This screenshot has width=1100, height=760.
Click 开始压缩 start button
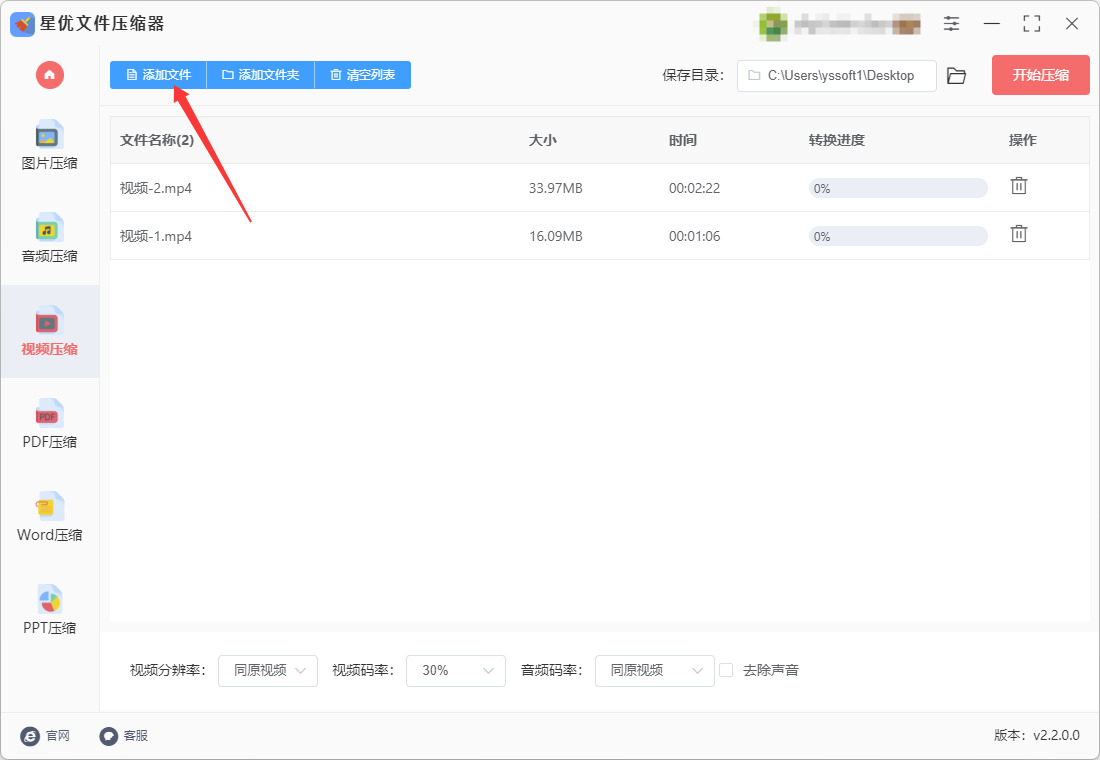1040,75
